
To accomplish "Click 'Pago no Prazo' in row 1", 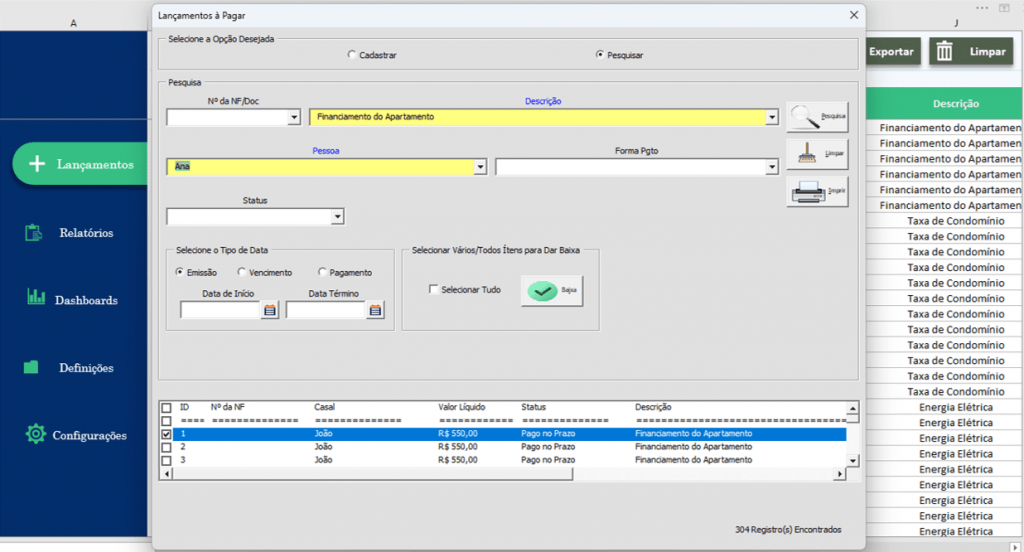I will [548, 434].
